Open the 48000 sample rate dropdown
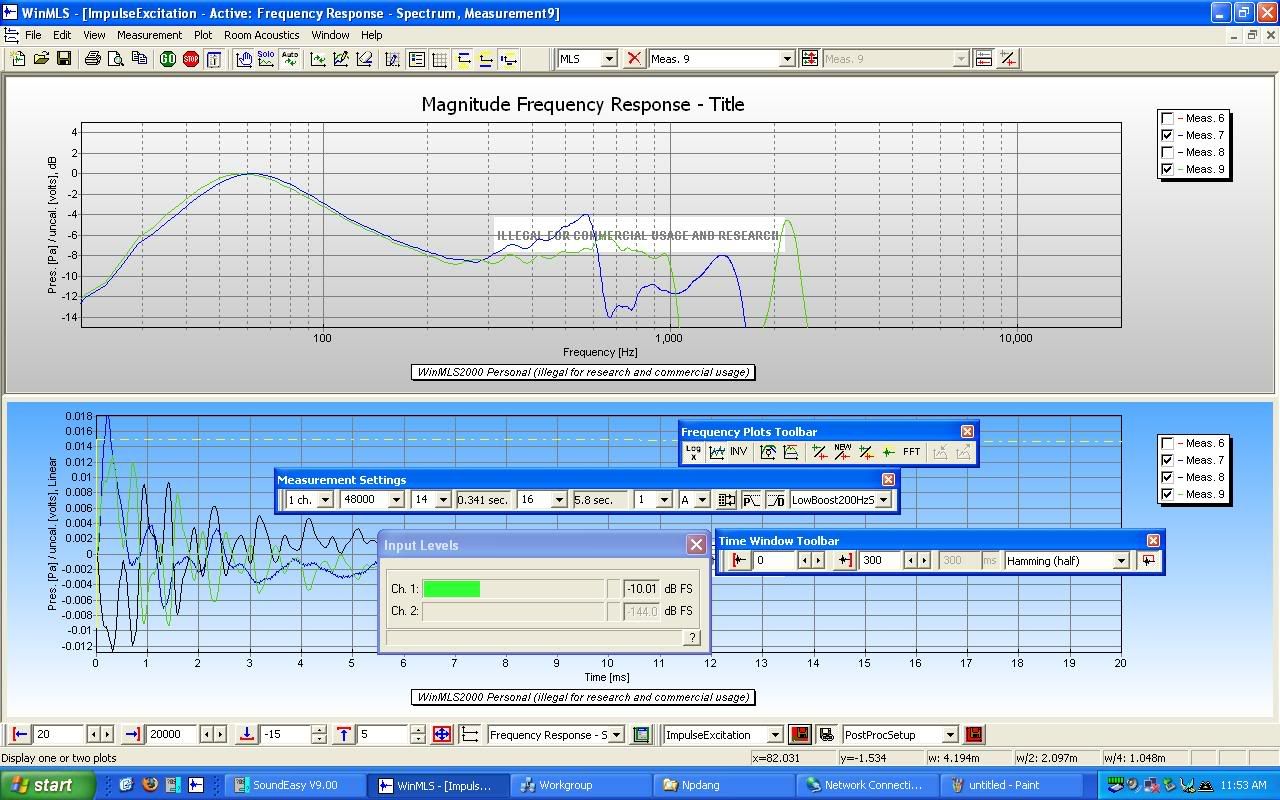 point(396,499)
